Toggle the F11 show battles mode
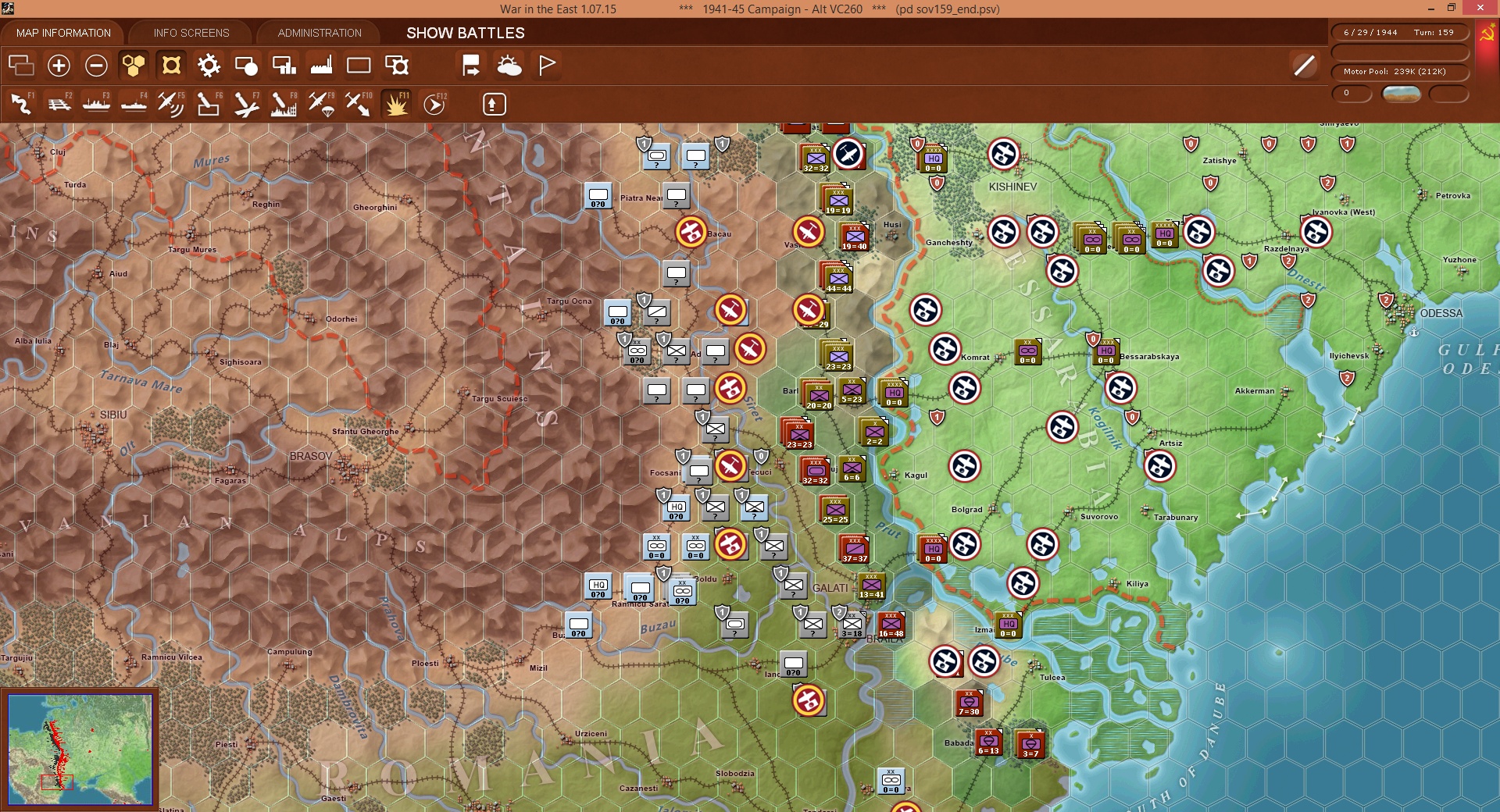Screen dimensions: 1500x812 point(396,104)
